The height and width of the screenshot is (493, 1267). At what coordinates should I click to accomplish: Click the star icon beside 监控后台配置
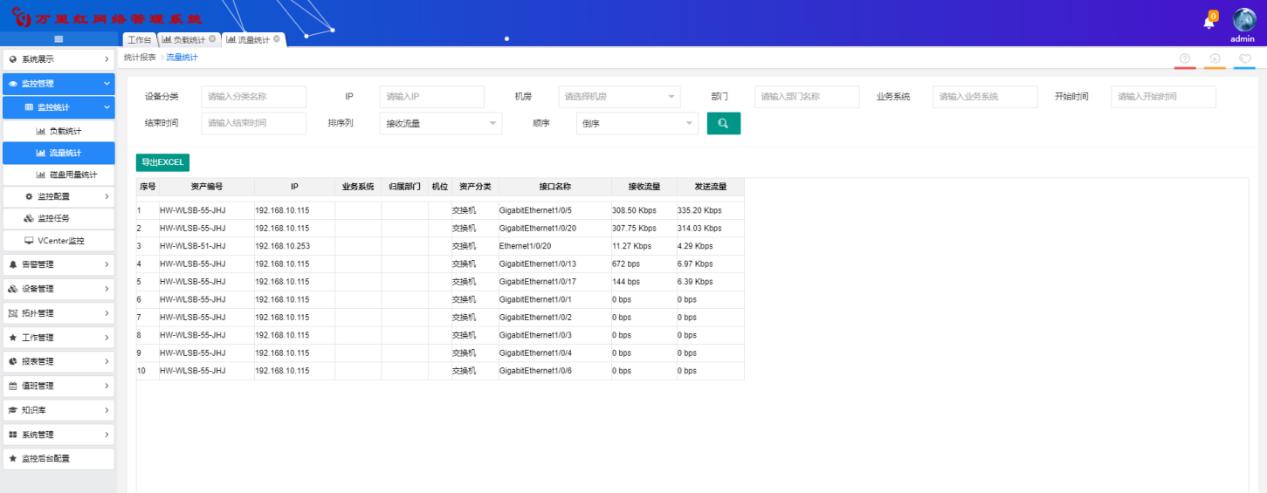click(x=14, y=459)
